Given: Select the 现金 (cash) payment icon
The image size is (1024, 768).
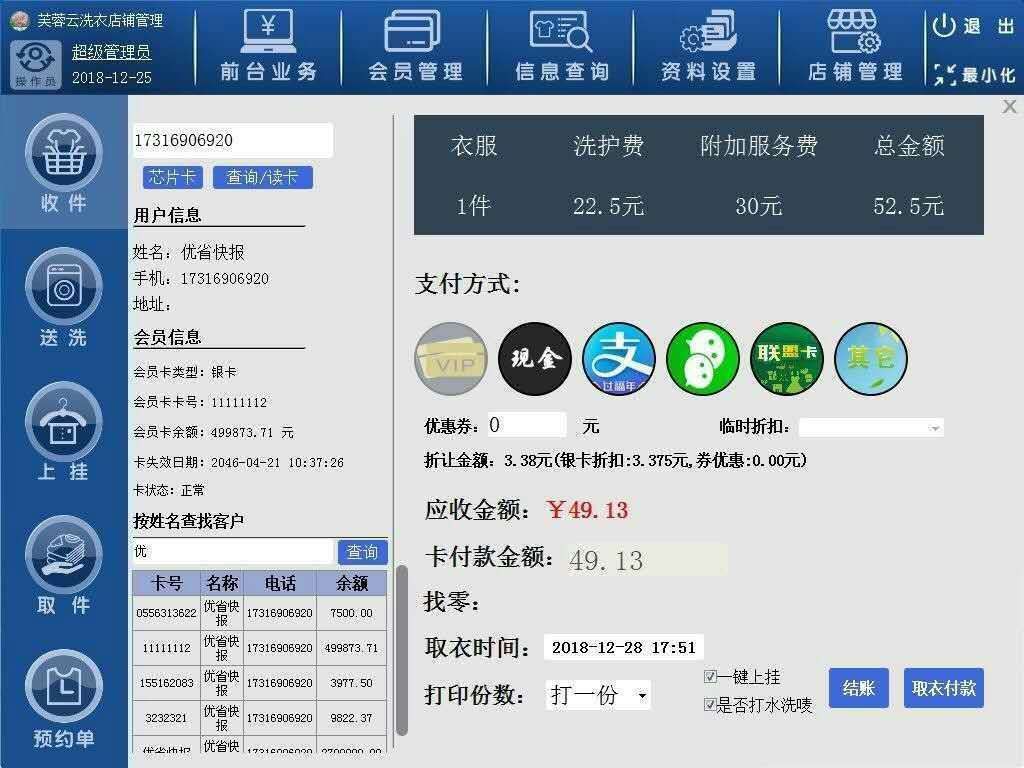Looking at the screenshot, I should pos(535,359).
